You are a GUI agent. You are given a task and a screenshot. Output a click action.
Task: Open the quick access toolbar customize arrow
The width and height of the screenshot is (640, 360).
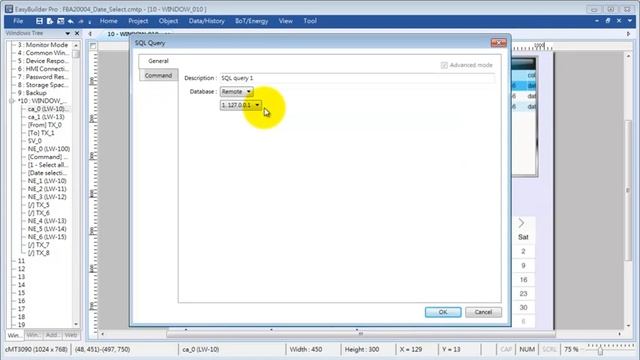point(90,22)
